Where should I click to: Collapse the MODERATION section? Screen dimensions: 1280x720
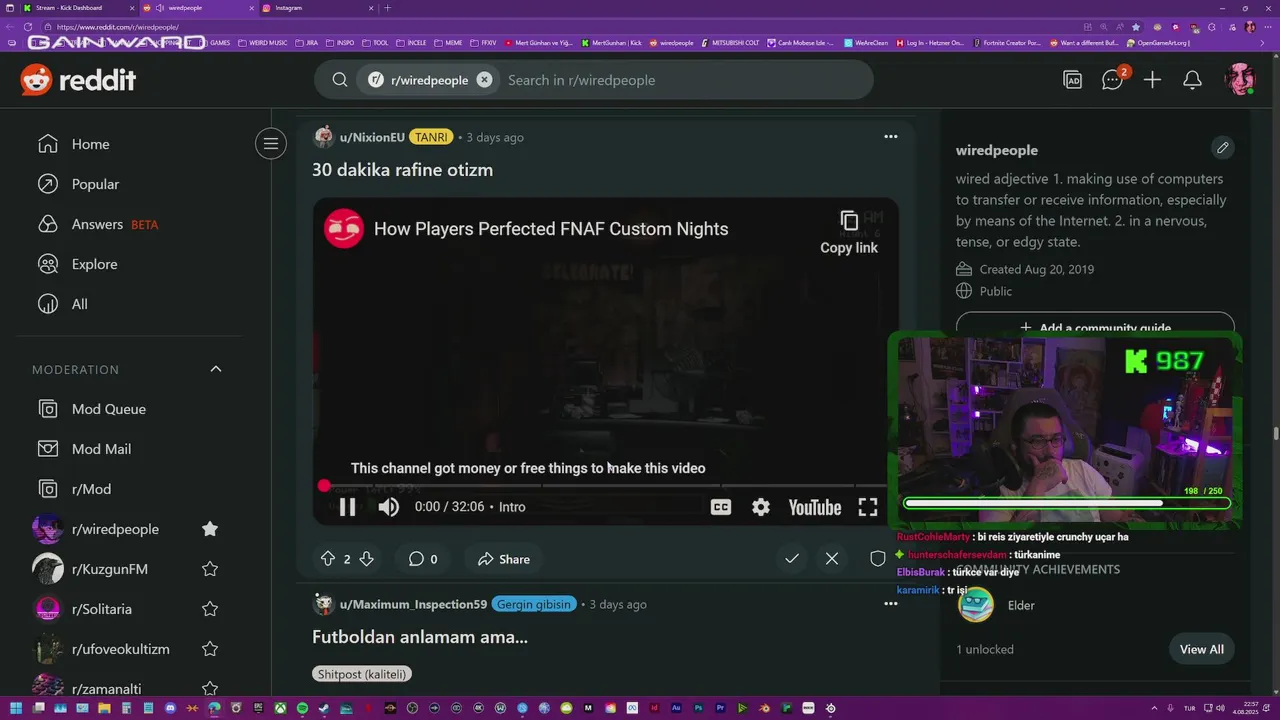point(215,369)
